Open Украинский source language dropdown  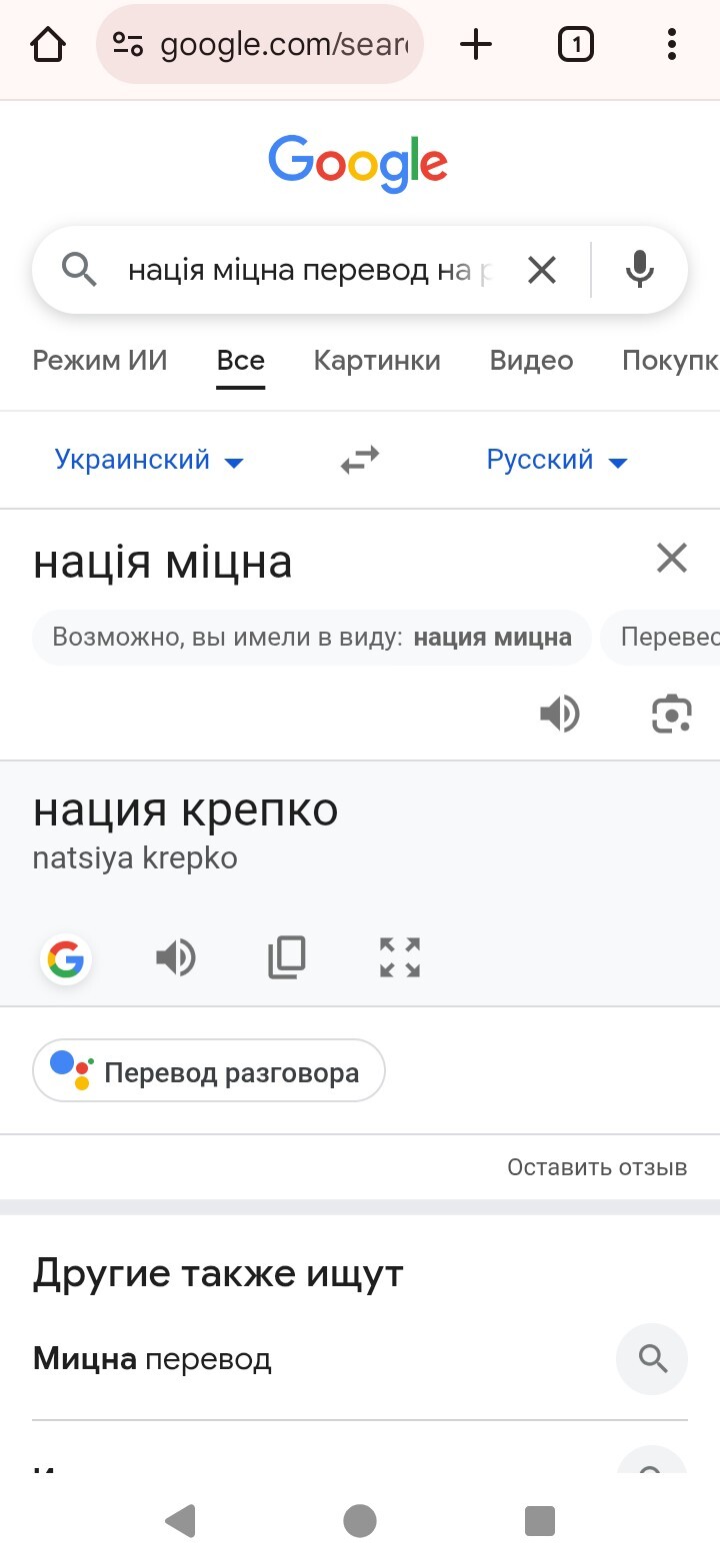(x=149, y=461)
